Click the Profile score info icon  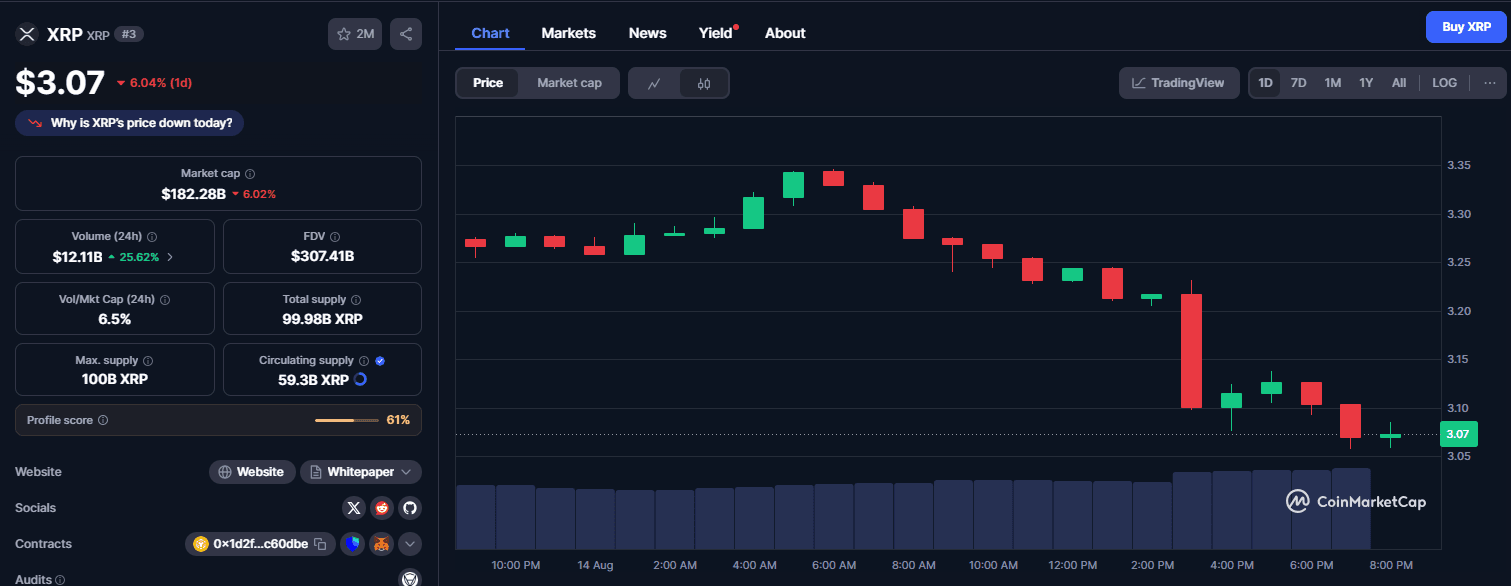pos(103,421)
